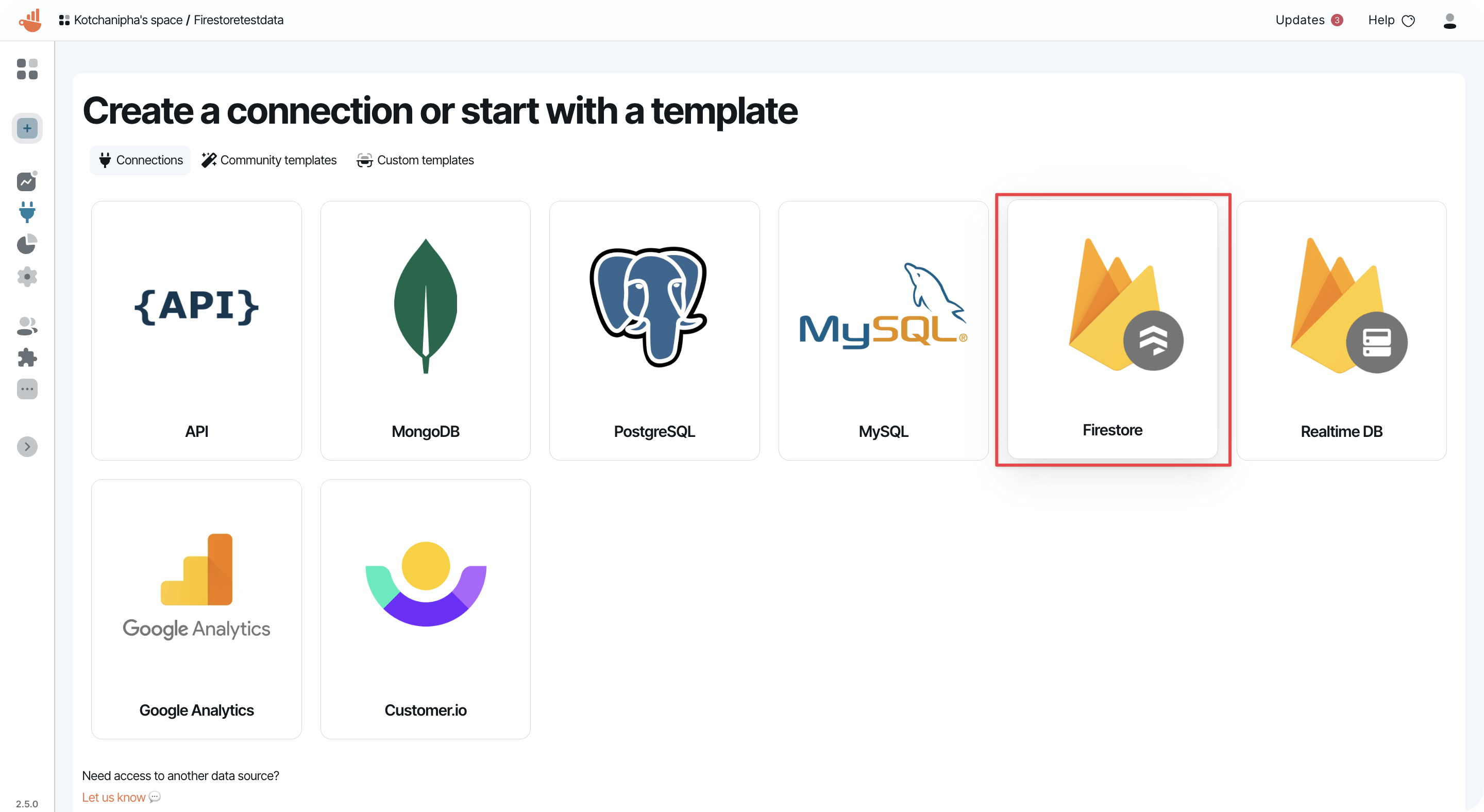Open the members icon in sidebar
The image size is (1484, 812).
coord(26,326)
